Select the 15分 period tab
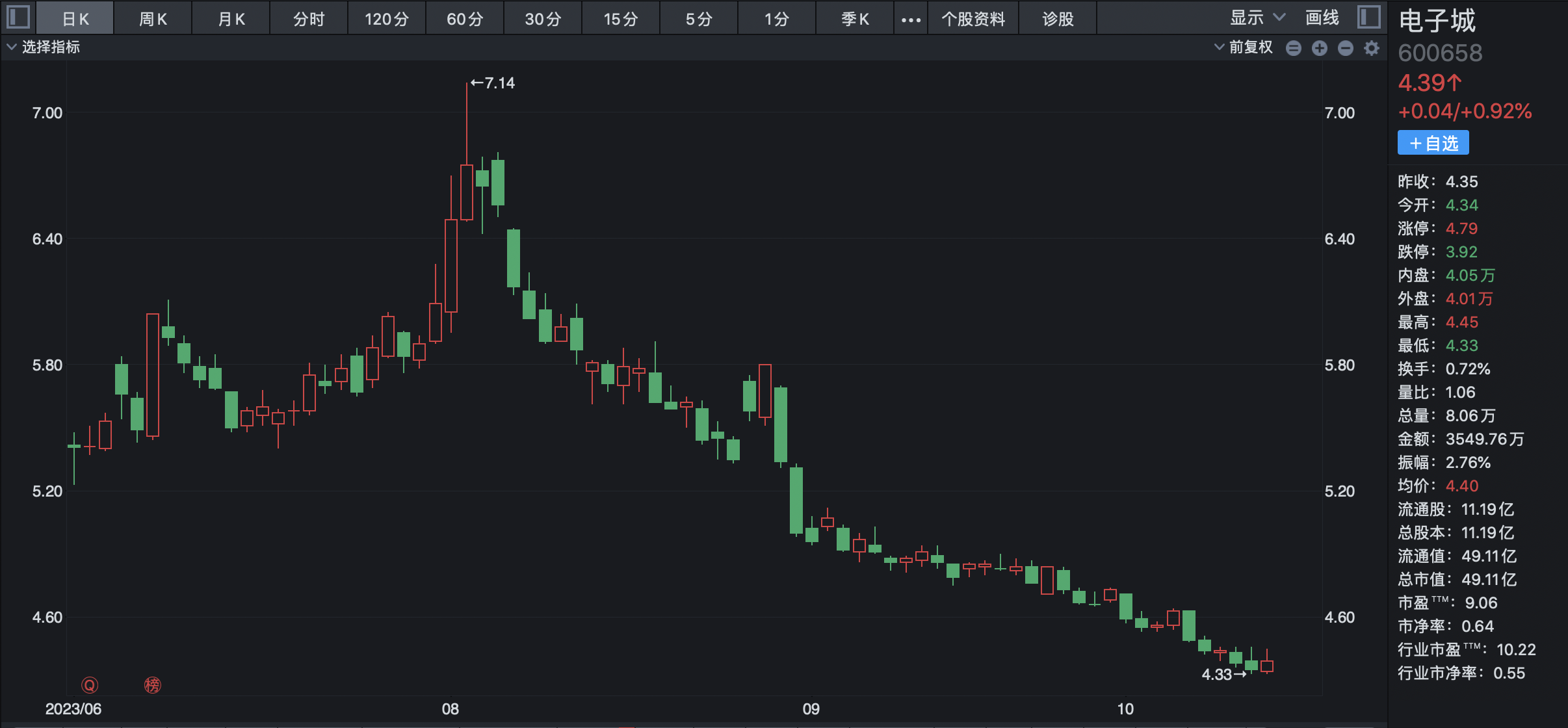Image resolution: width=1568 pixels, height=728 pixels. coord(621,19)
